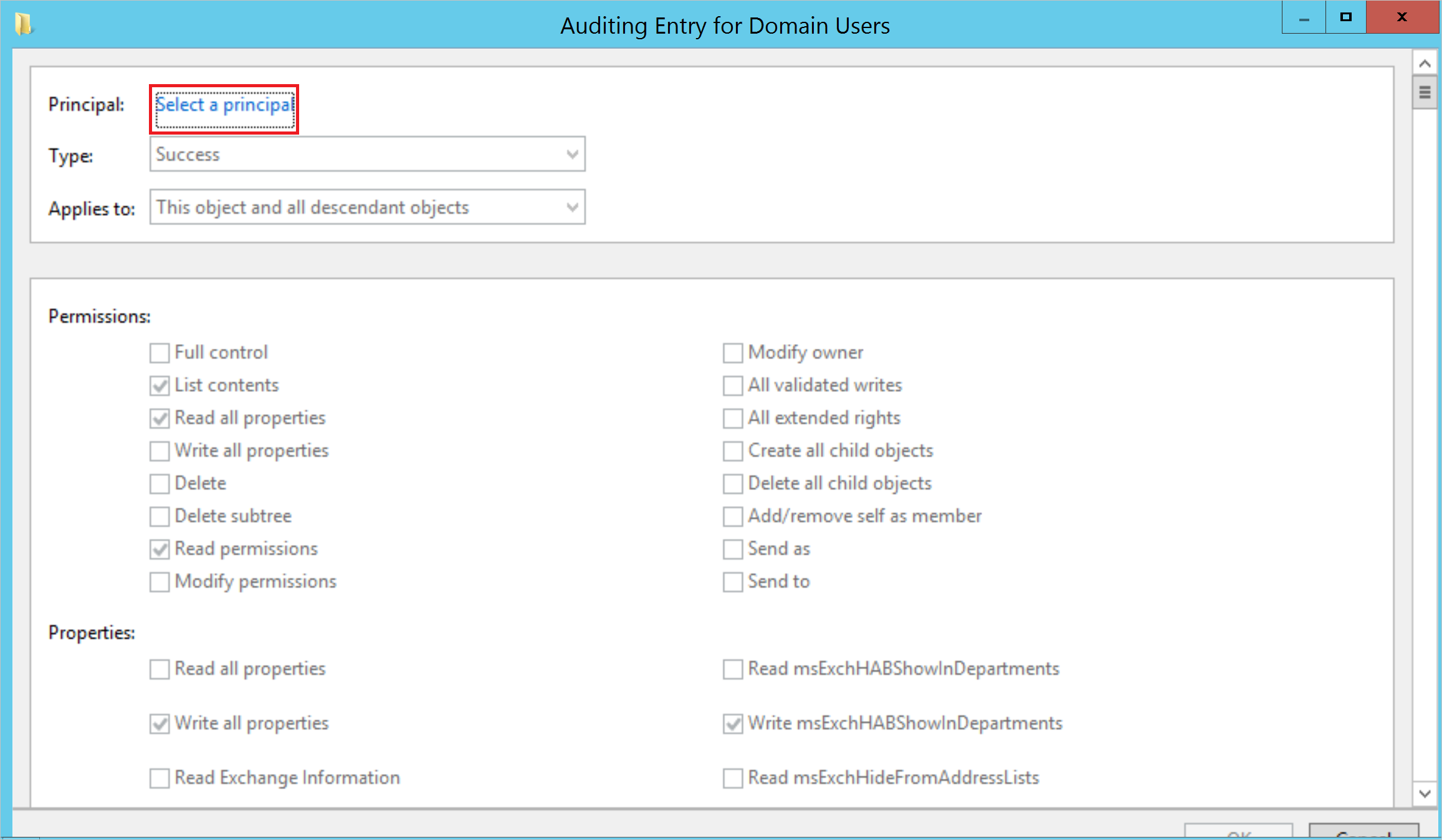Screen dimensions: 1442x840
Task: Click the Delete subtree permission option
Action: [x=159, y=516]
